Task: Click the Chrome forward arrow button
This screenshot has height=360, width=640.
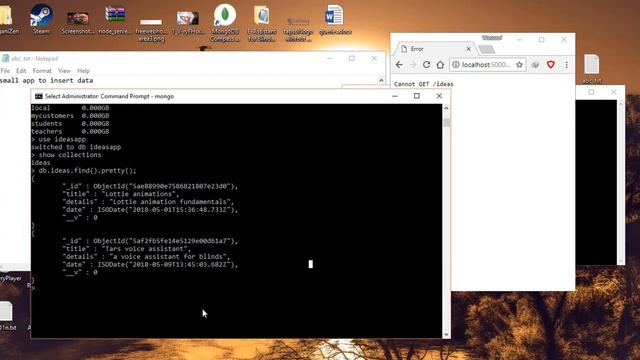Action: [413, 64]
